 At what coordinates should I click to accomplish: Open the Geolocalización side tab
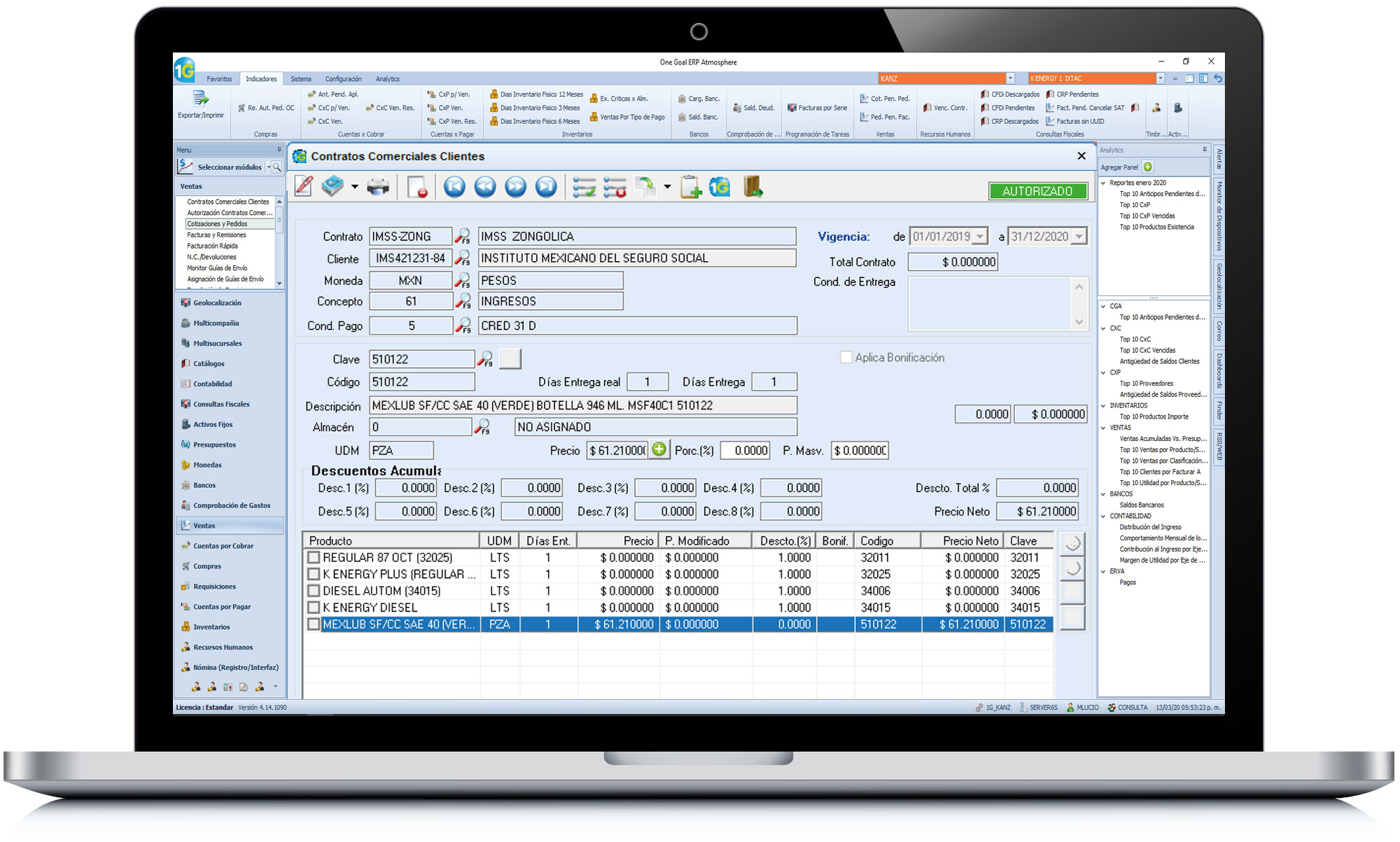pos(1219,286)
